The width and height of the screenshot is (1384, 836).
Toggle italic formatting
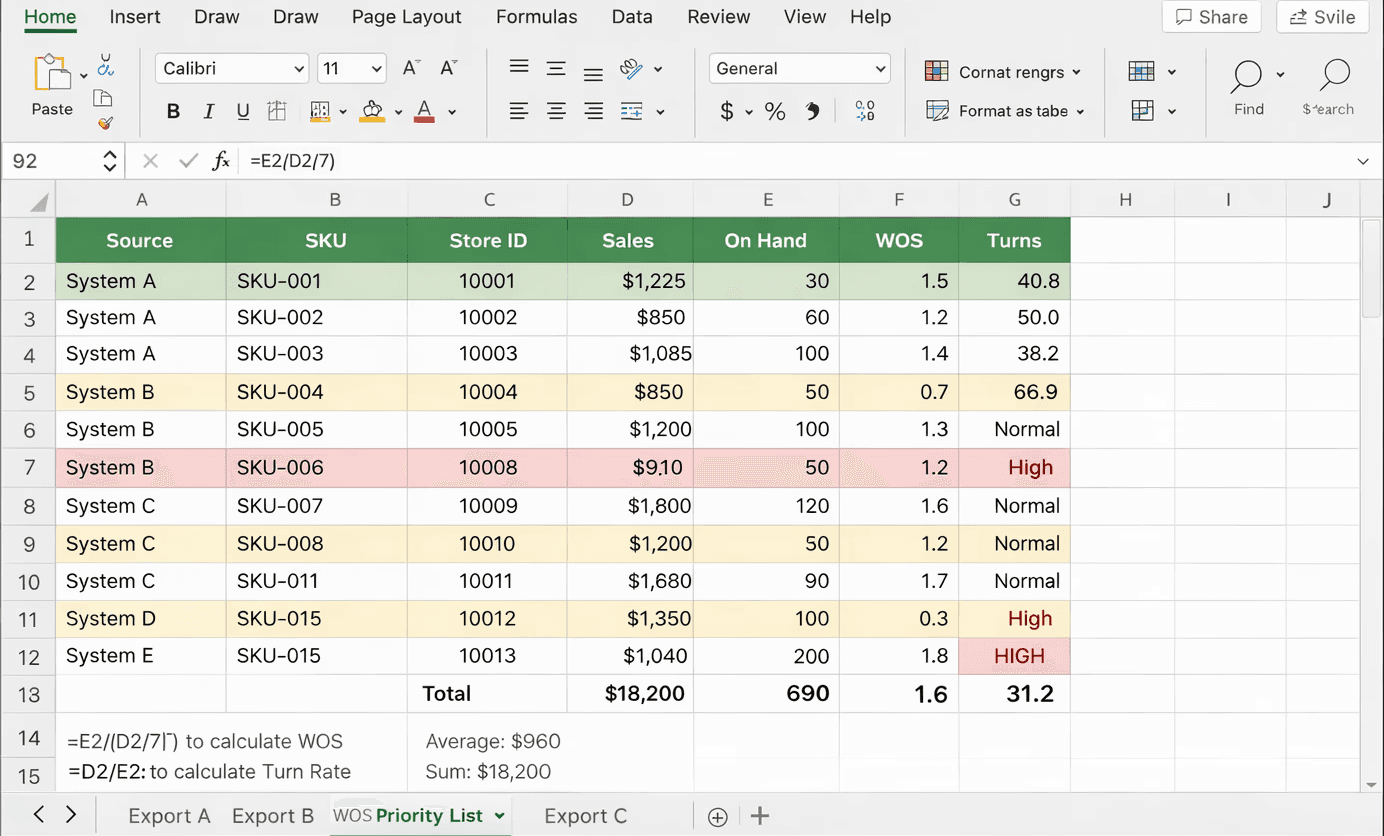tap(208, 111)
